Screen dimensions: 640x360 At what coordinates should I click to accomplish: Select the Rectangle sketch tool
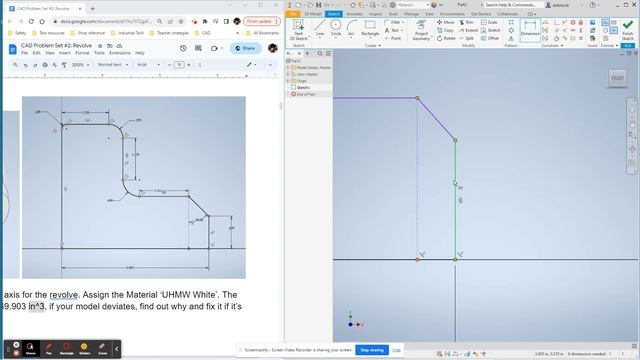coord(370,28)
